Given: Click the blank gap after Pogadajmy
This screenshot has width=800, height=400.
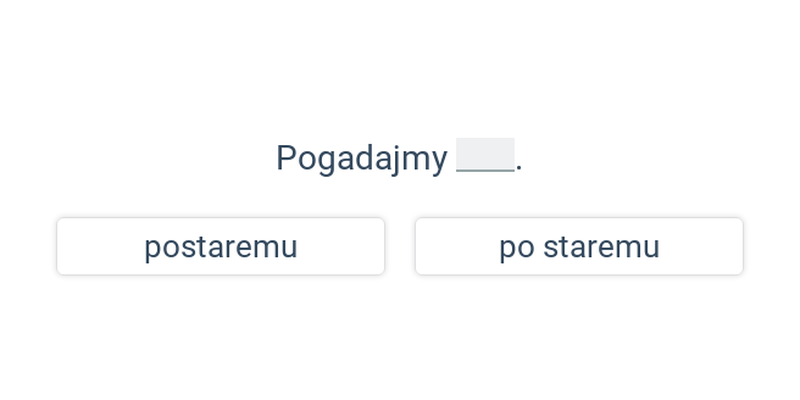Looking at the screenshot, I should pos(485,155).
